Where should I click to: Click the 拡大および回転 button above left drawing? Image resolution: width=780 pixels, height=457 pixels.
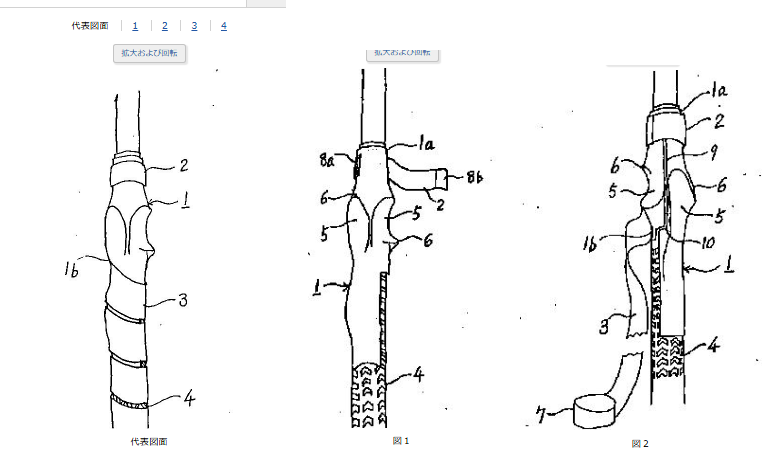[x=150, y=53]
